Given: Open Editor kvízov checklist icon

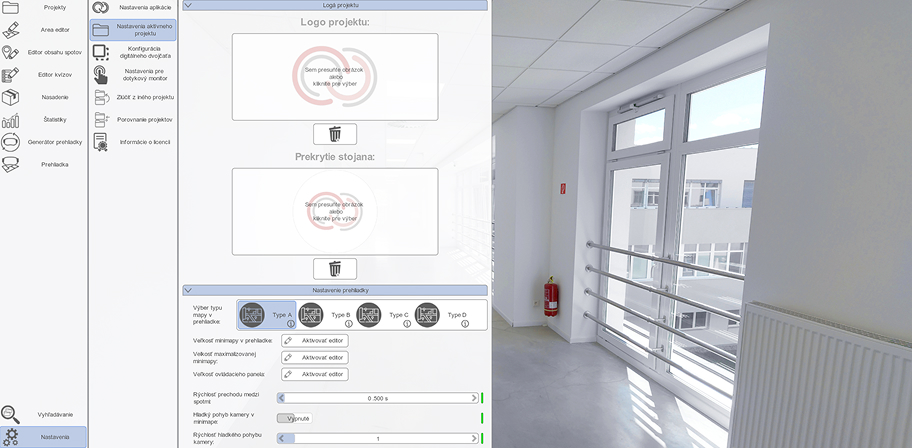Looking at the screenshot, I should (x=10, y=75).
